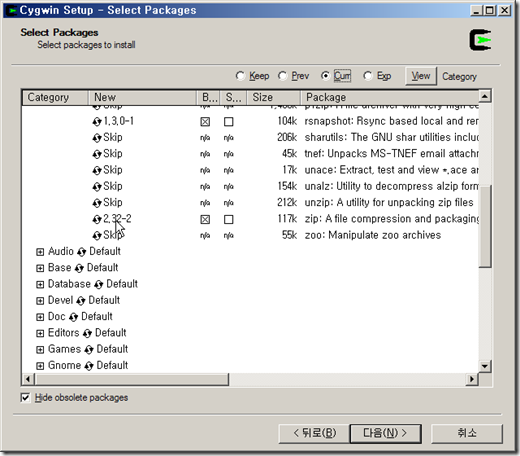Check source box for rsnapshot
The width and height of the screenshot is (520, 456).
[x=229, y=122]
